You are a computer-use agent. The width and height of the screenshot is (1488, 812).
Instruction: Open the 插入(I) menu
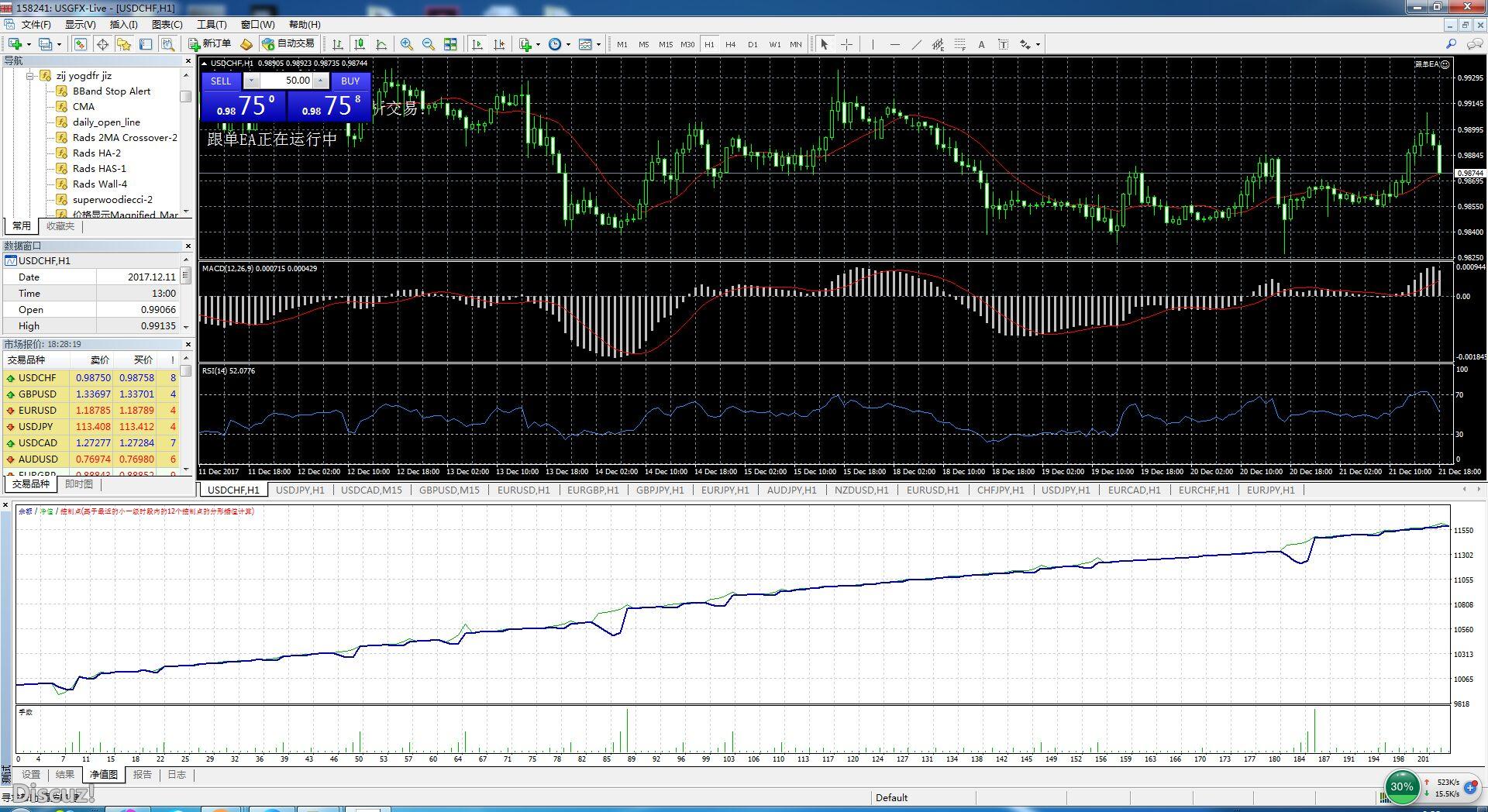coord(123,25)
